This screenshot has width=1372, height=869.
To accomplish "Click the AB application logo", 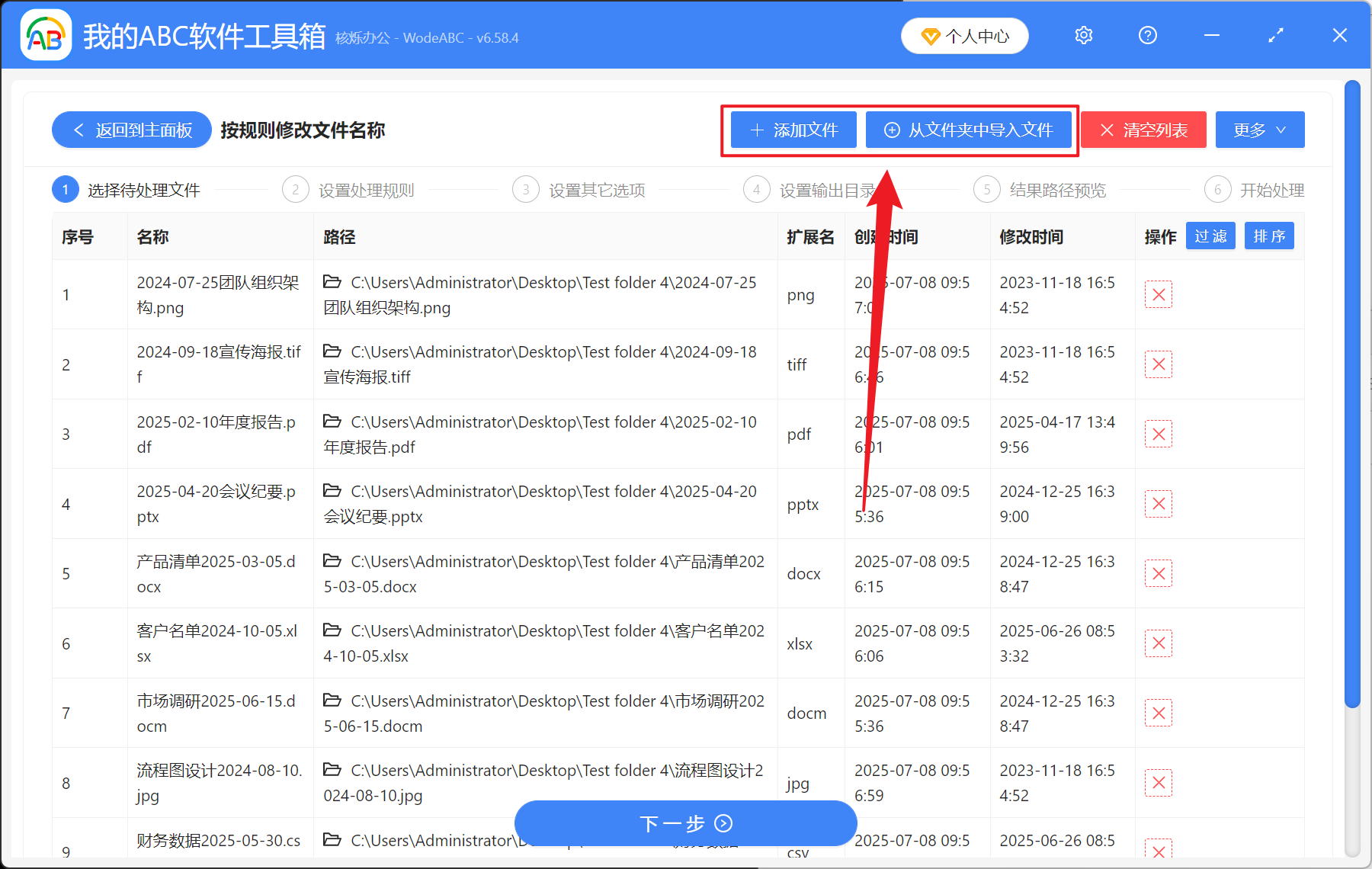I will [45, 34].
